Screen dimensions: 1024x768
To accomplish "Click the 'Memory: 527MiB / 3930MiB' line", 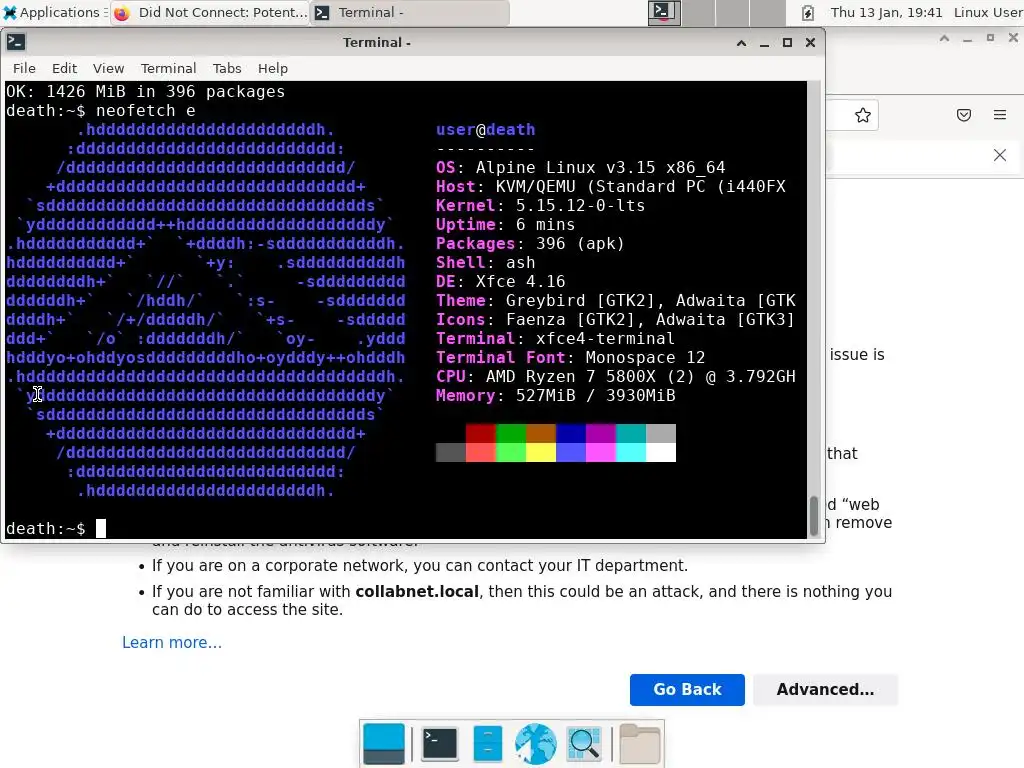I will (555, 396).
